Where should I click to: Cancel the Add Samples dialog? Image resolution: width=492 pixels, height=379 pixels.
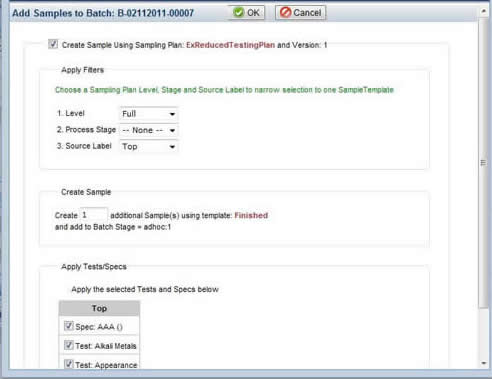pyautogui.click(x=300, y=13)
